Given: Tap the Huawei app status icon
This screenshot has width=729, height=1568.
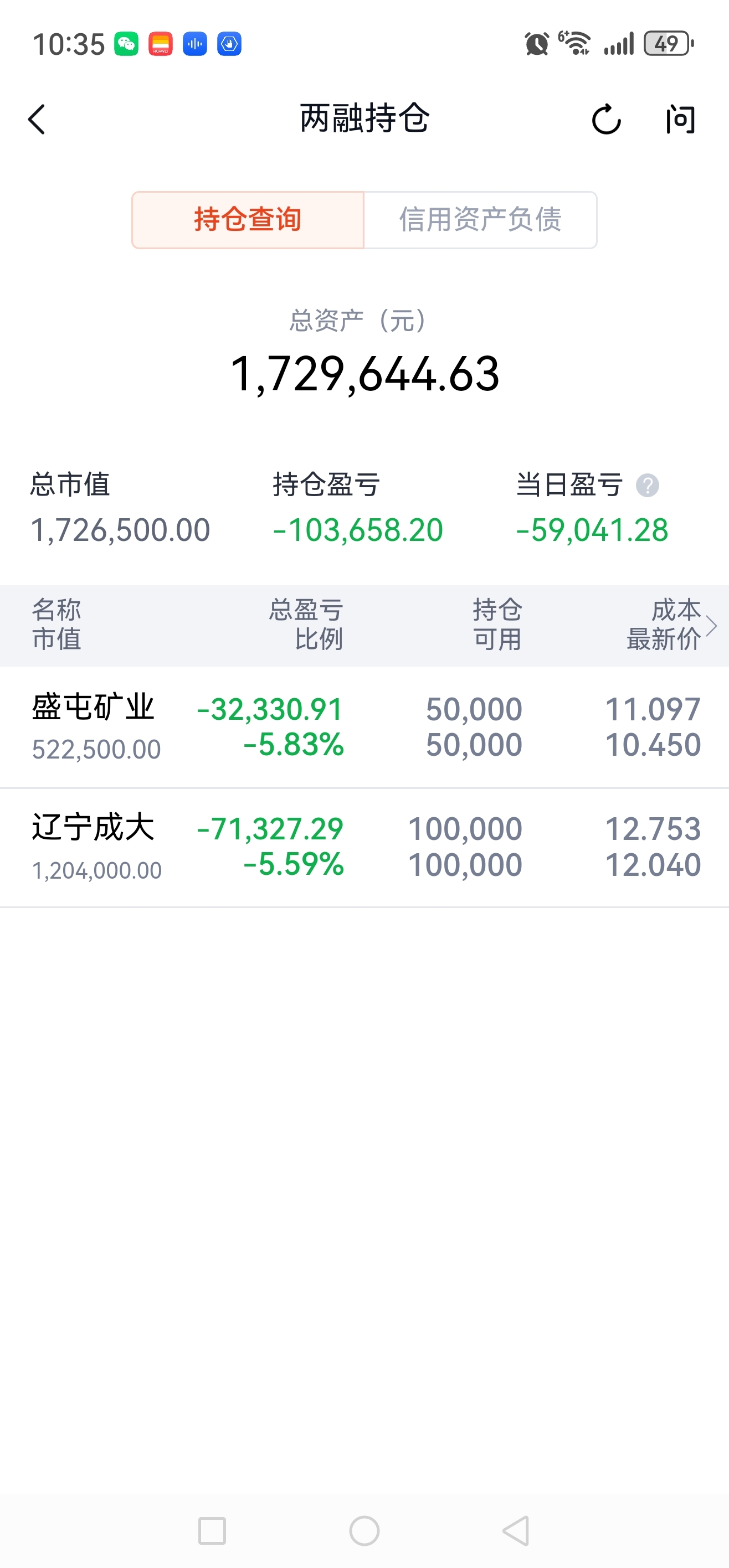Looking at the screenshot, I should (161, 44).
